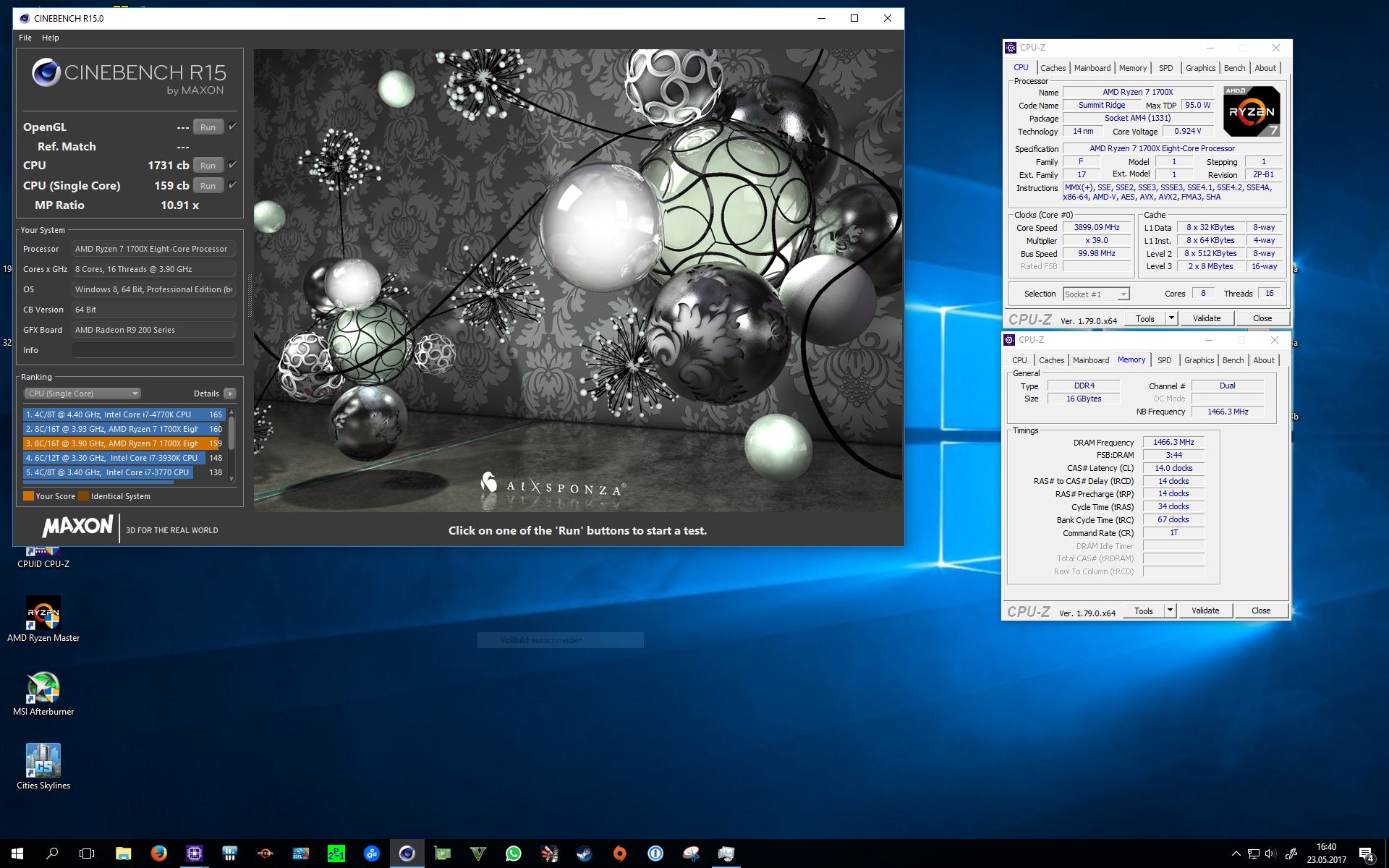Open WhatsApp taskbar icon
1389x868 pixels.
tap(513, 854)
